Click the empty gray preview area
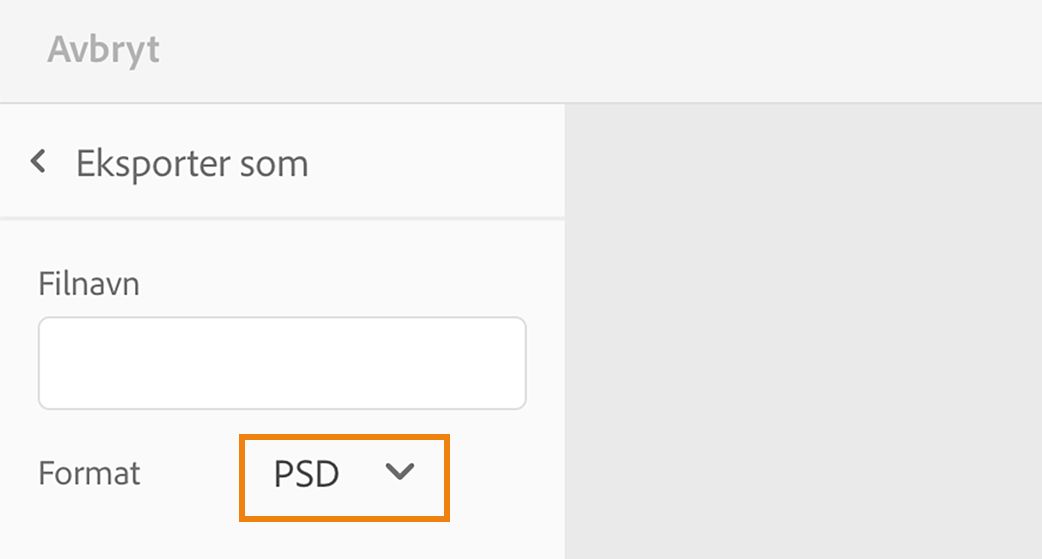The image size is (1042, 559). tap(803, 330)
